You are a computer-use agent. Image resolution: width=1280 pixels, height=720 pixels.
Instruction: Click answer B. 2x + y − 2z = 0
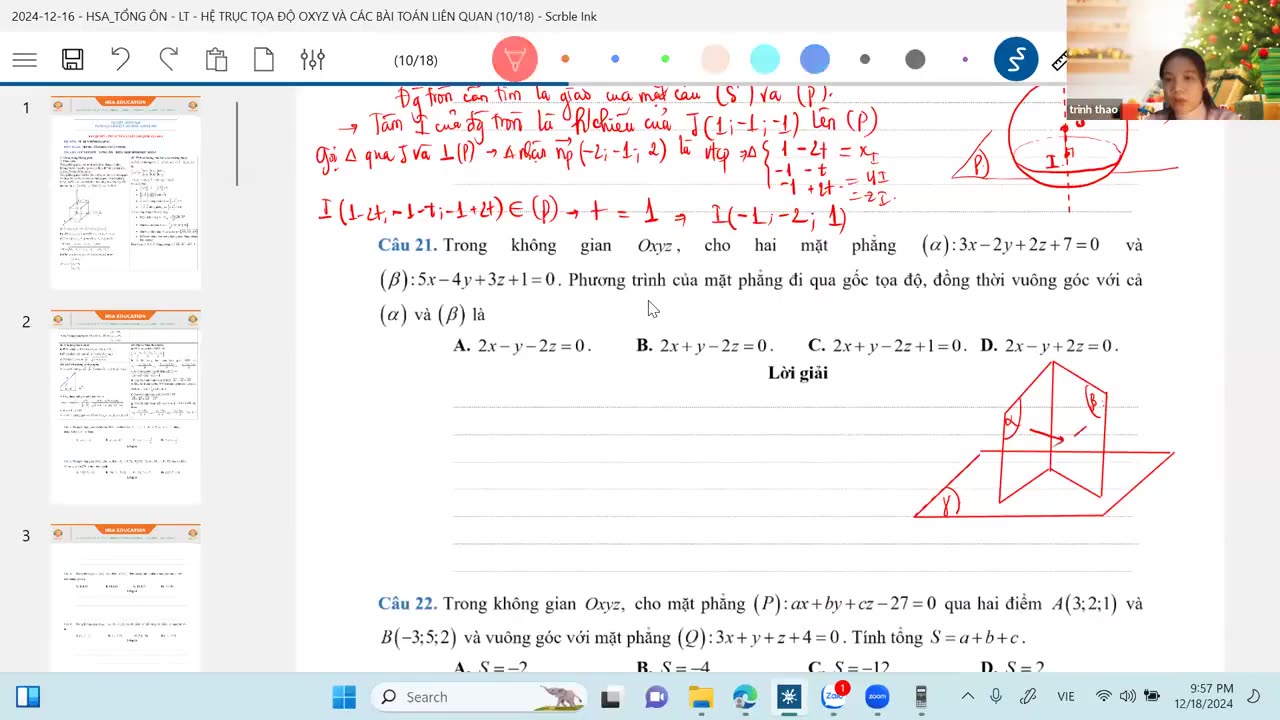pos(705,346)
